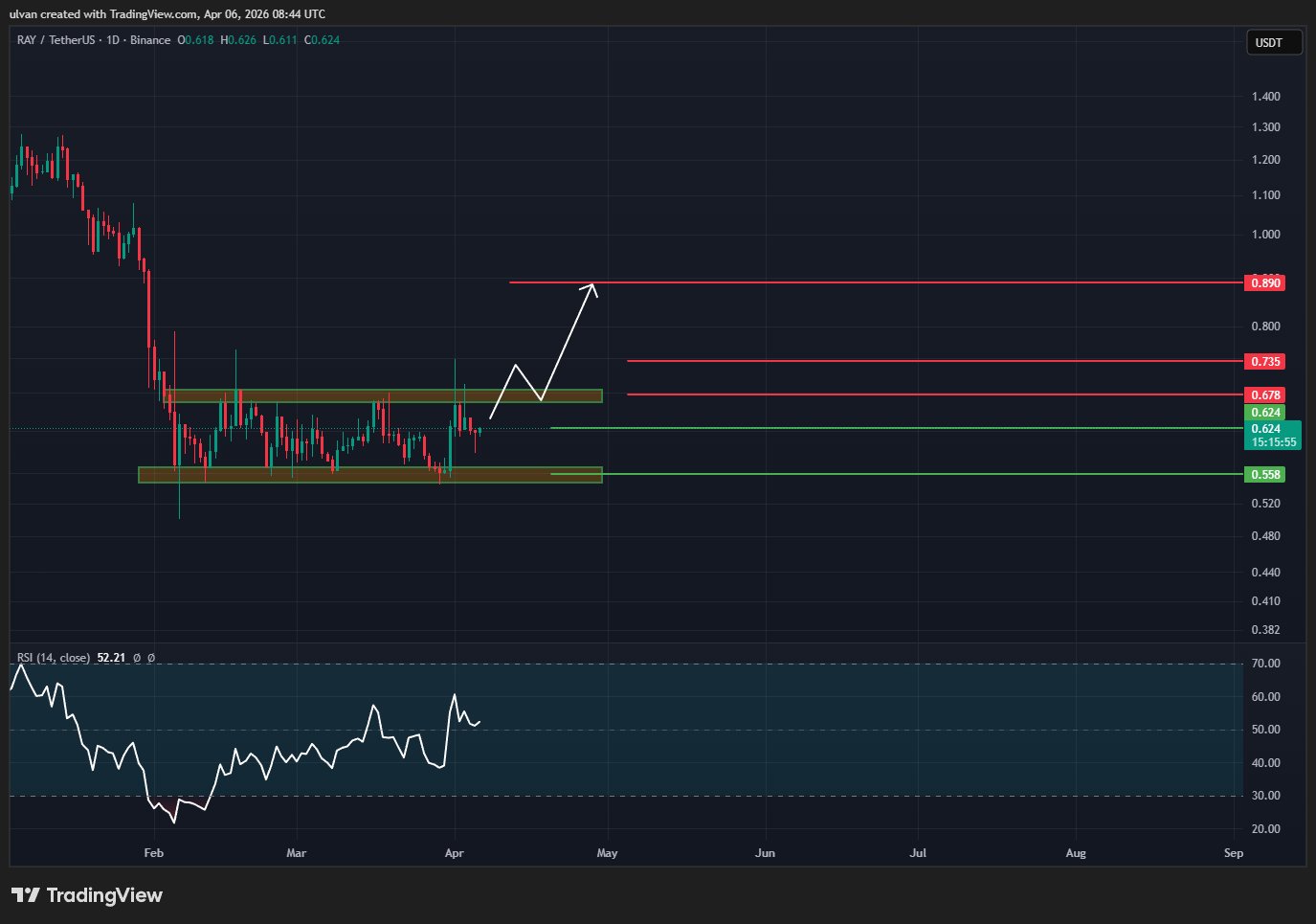Click the Binance exchange name in header
1316x924 pixels.
pyautogui.click(x=150, y=40)
